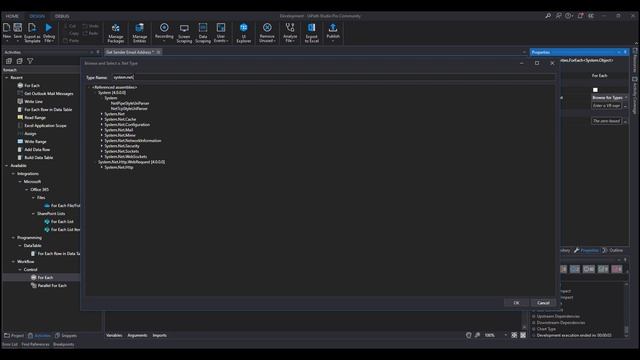Switch to Outline tab in right panel

click(x=613, y=250)
